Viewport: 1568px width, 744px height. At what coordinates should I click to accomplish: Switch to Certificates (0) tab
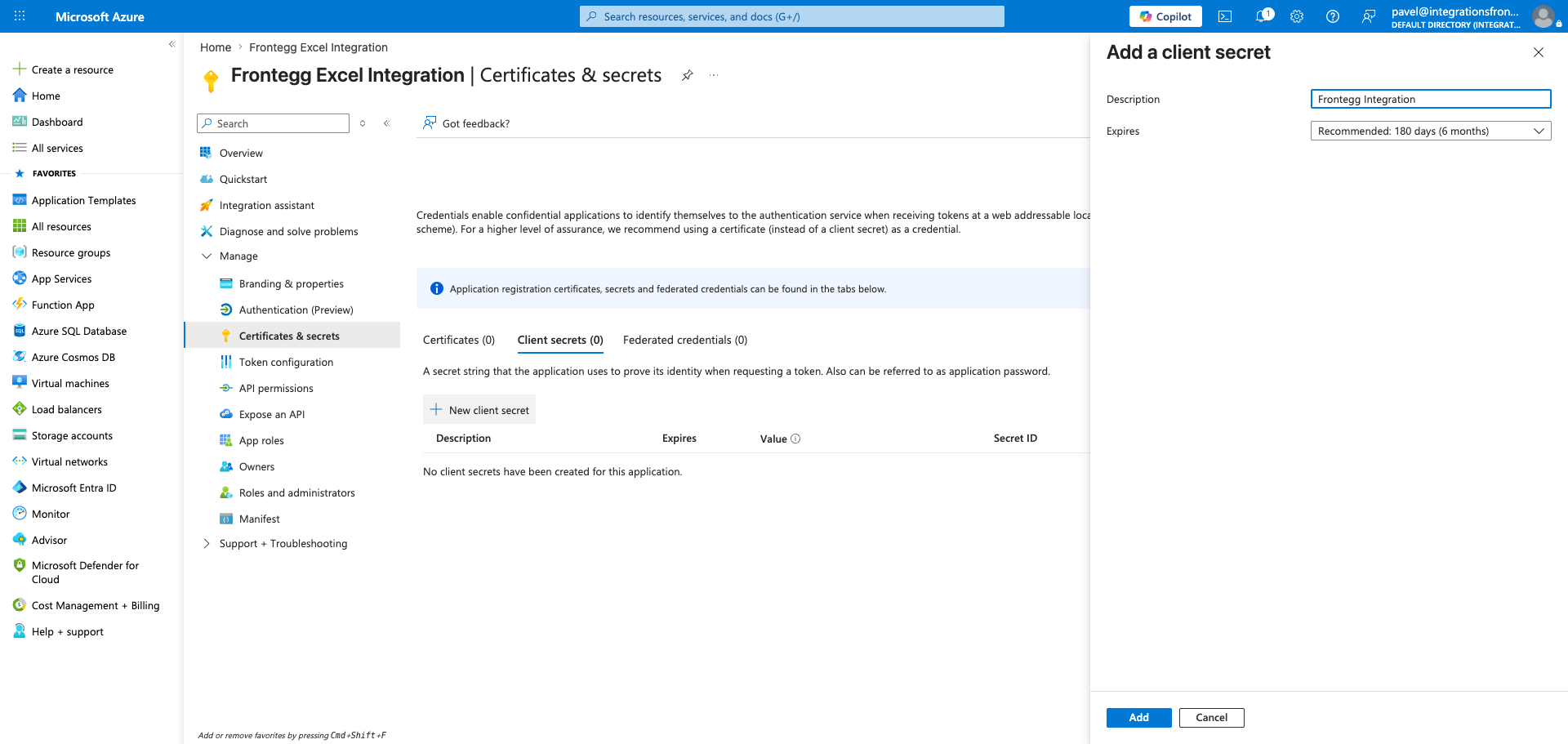tap(459, 340)
